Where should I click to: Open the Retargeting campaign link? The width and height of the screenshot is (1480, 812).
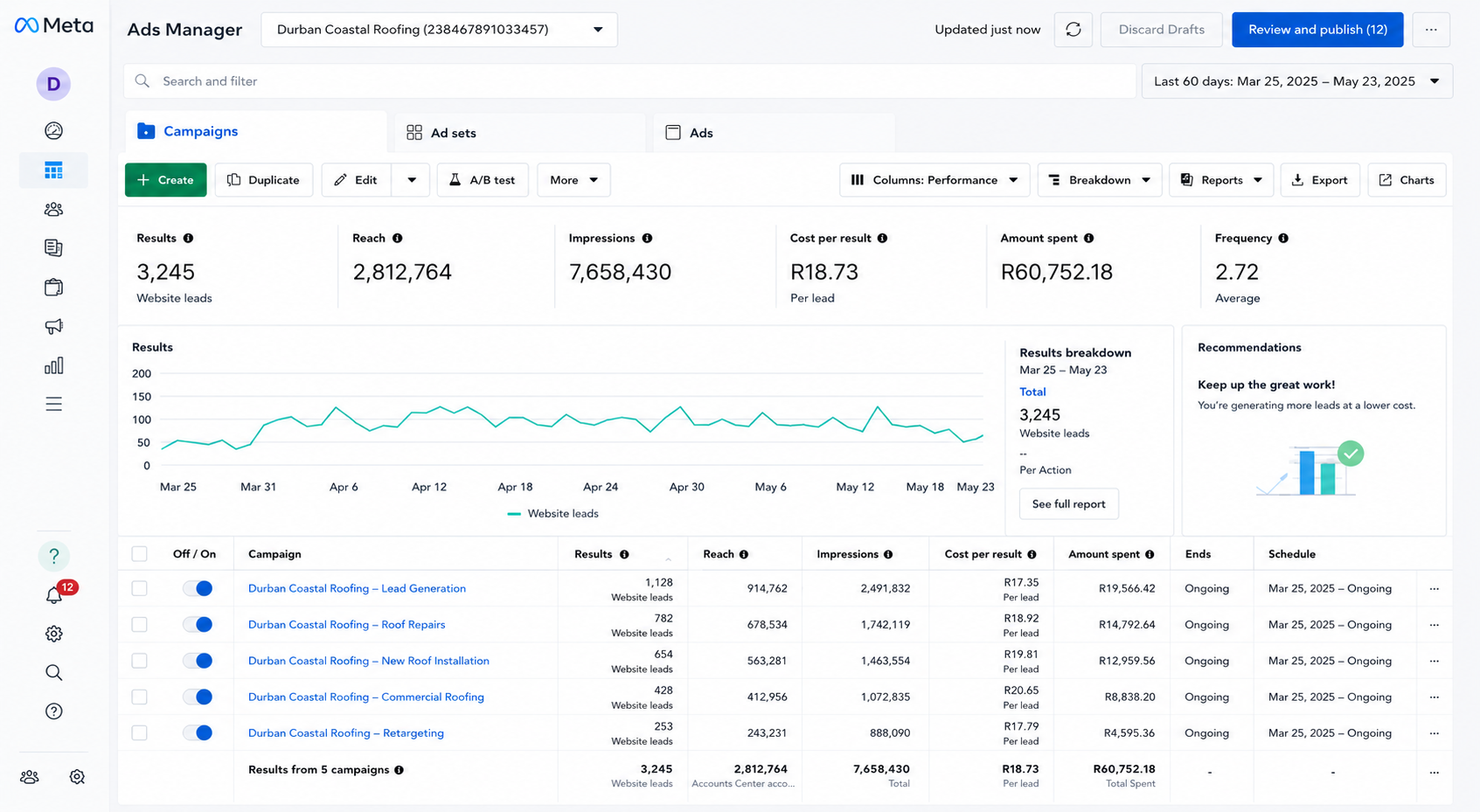[346, 733]
